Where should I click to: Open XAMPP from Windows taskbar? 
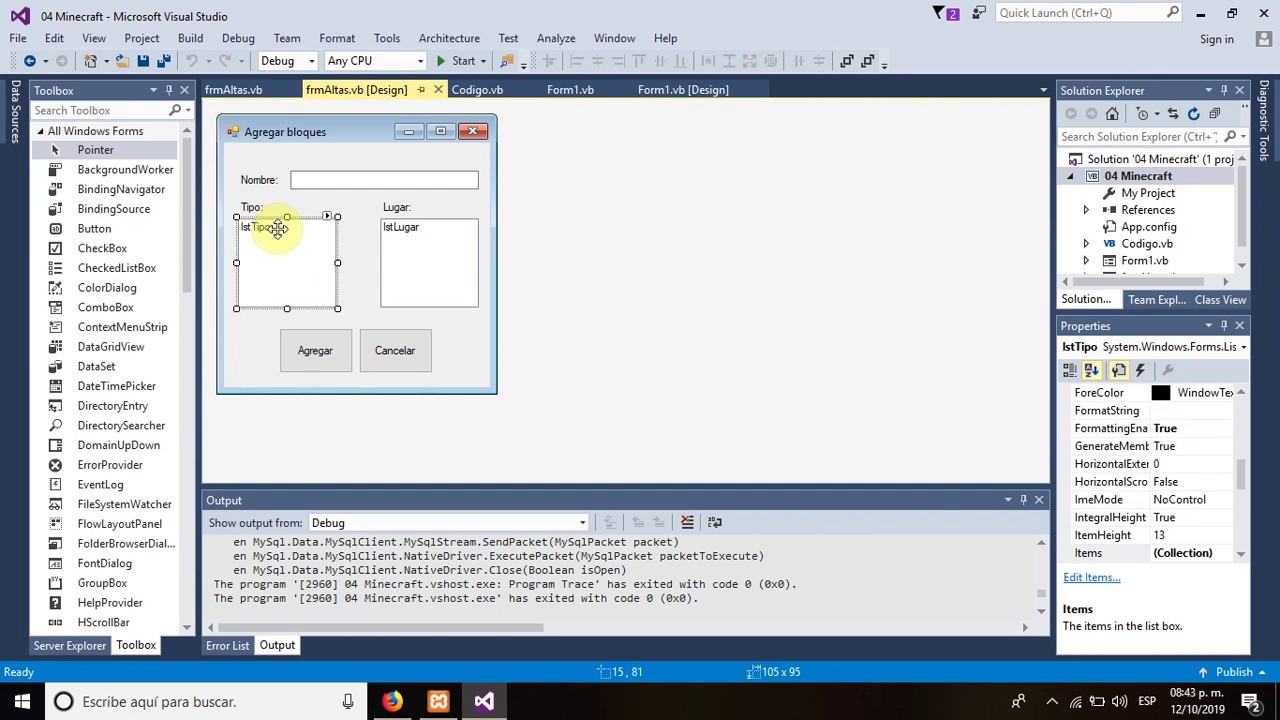coord(438,701)
